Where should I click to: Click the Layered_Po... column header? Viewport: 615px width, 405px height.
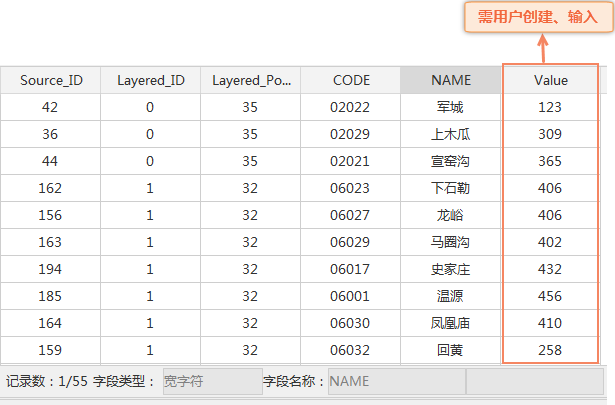click(250, 80)
